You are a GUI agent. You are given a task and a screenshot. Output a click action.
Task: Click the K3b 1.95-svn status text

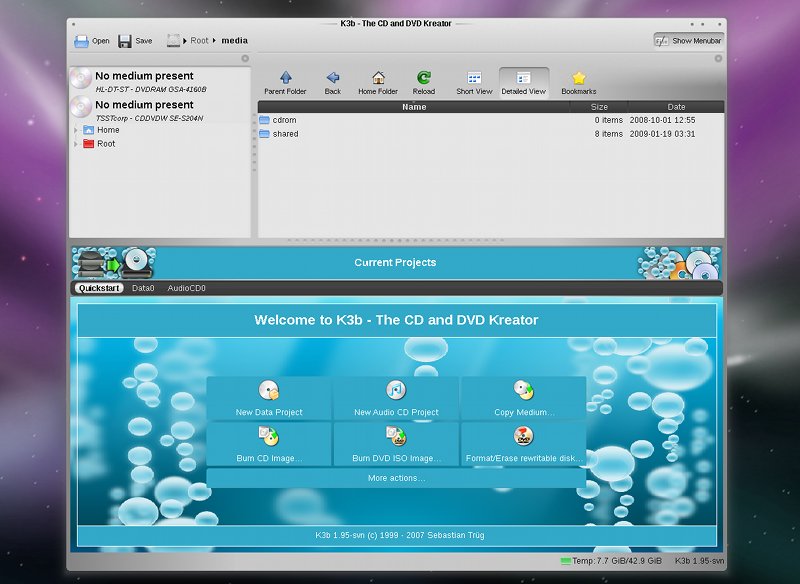pyautogui.click(x=699, y=561)
